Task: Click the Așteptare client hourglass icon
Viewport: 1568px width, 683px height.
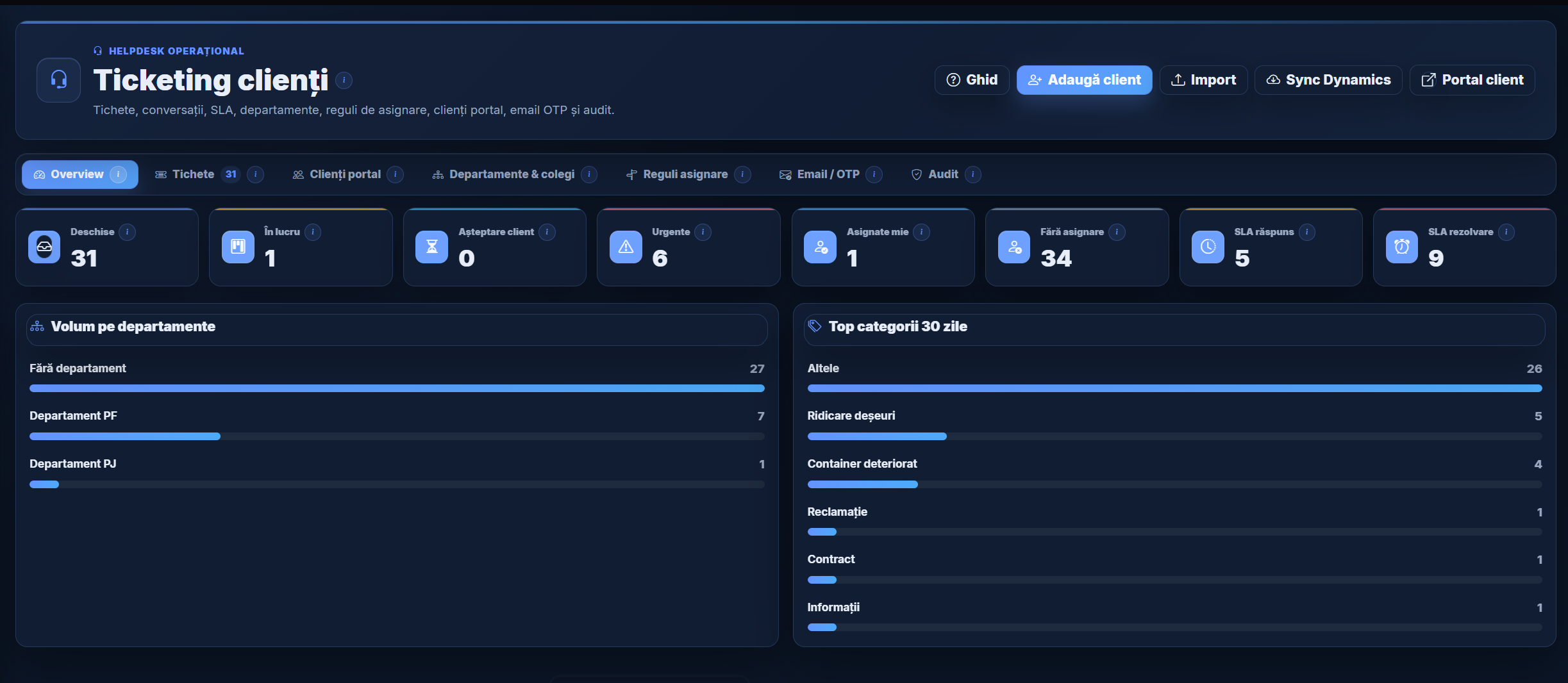Action: click(432, 247)
